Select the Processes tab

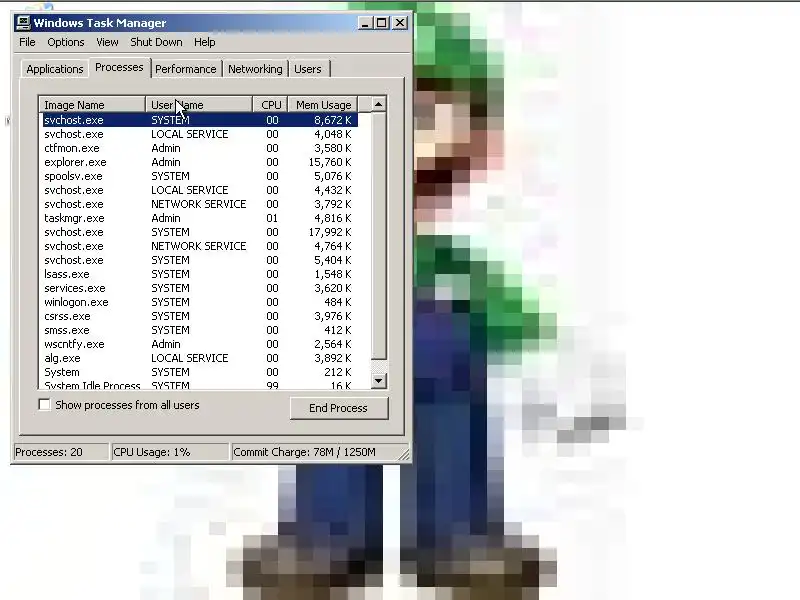click(119, 67)
